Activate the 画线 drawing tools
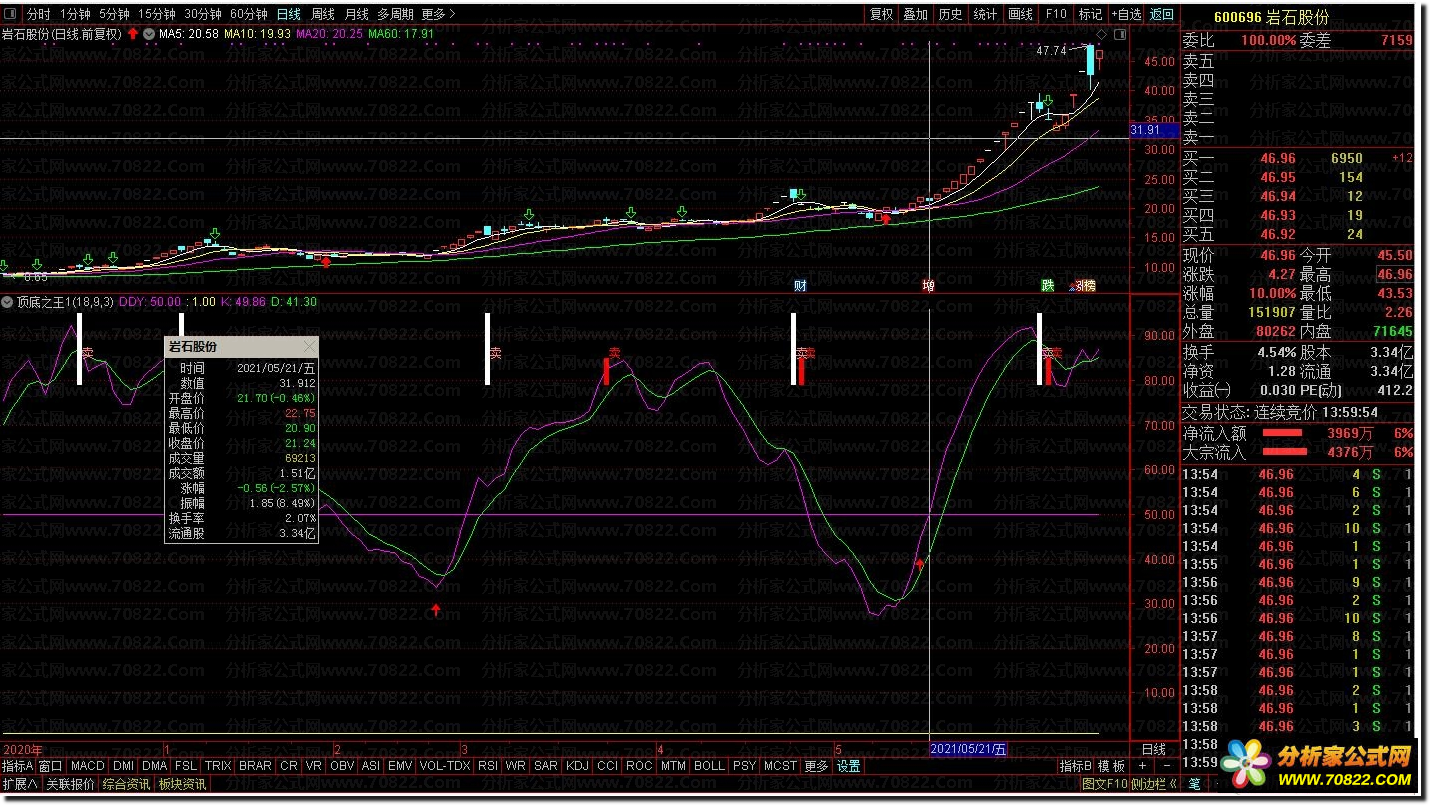Viewport: 1431px width, 805px height. pyautogui.click(x=1020, y=15)
